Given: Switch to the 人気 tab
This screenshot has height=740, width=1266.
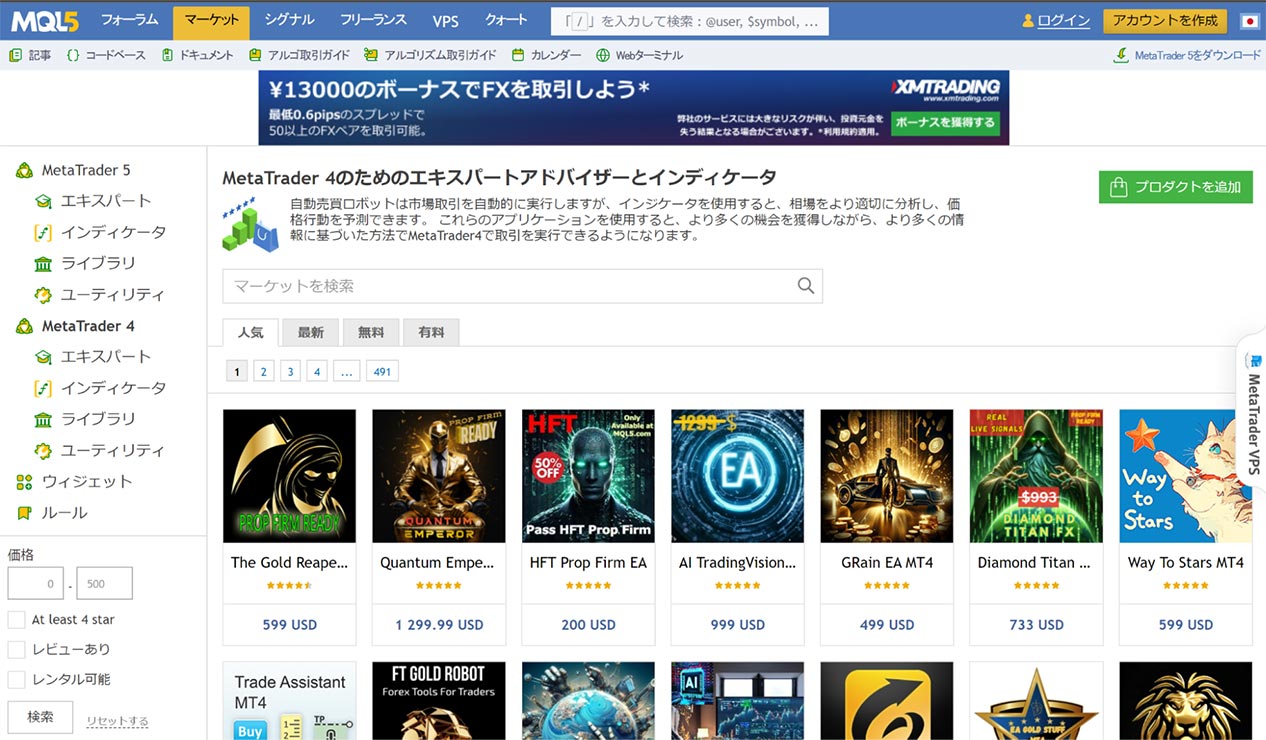Looking at the screenshot, I should (x=251, y=332).
